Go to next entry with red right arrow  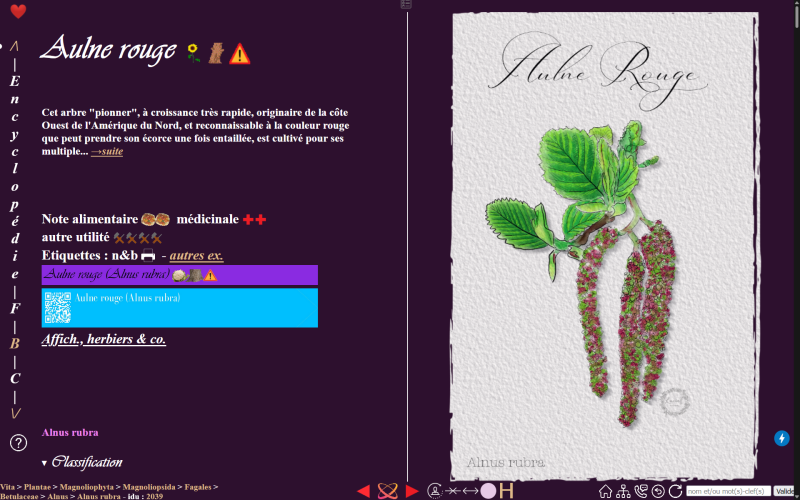point(412,491)
